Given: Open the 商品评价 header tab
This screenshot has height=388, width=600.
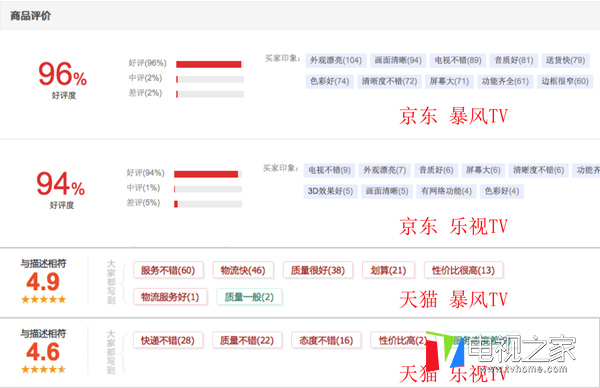Looking at the screenshot, I should point(31,16).
